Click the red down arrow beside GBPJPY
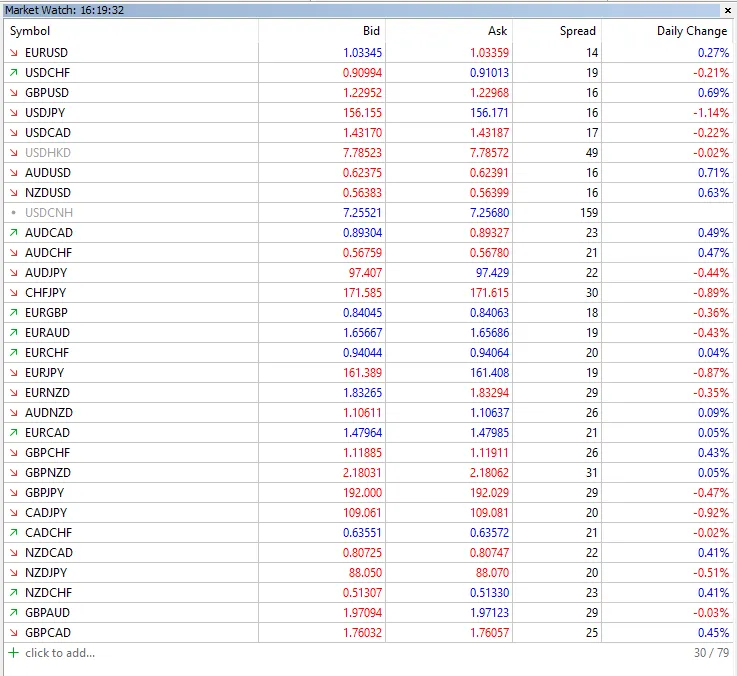 pyautogui.click(x=13, y=493)
